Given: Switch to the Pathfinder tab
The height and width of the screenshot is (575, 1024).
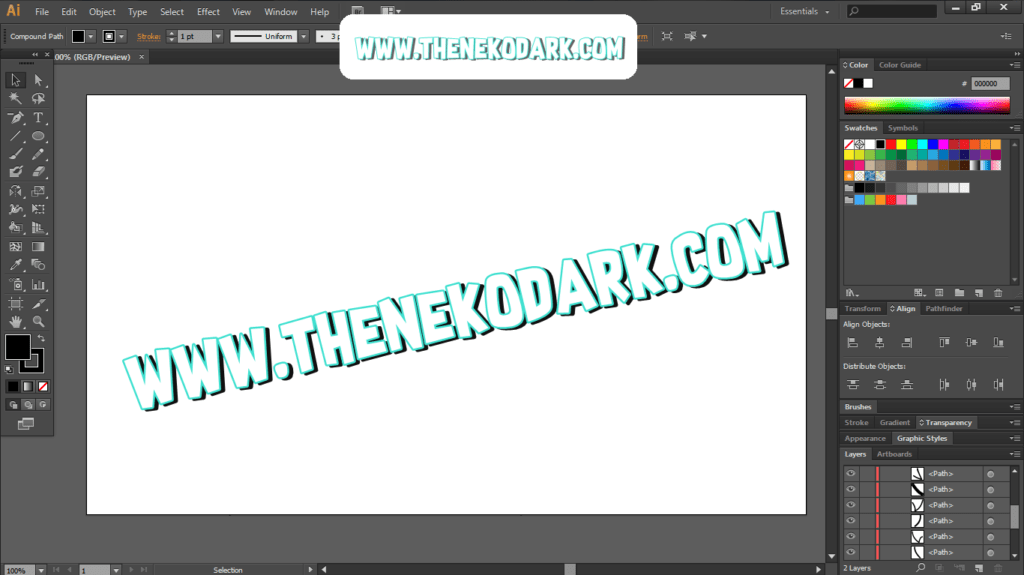Looking at the screenshot, I should click(944, 309).
